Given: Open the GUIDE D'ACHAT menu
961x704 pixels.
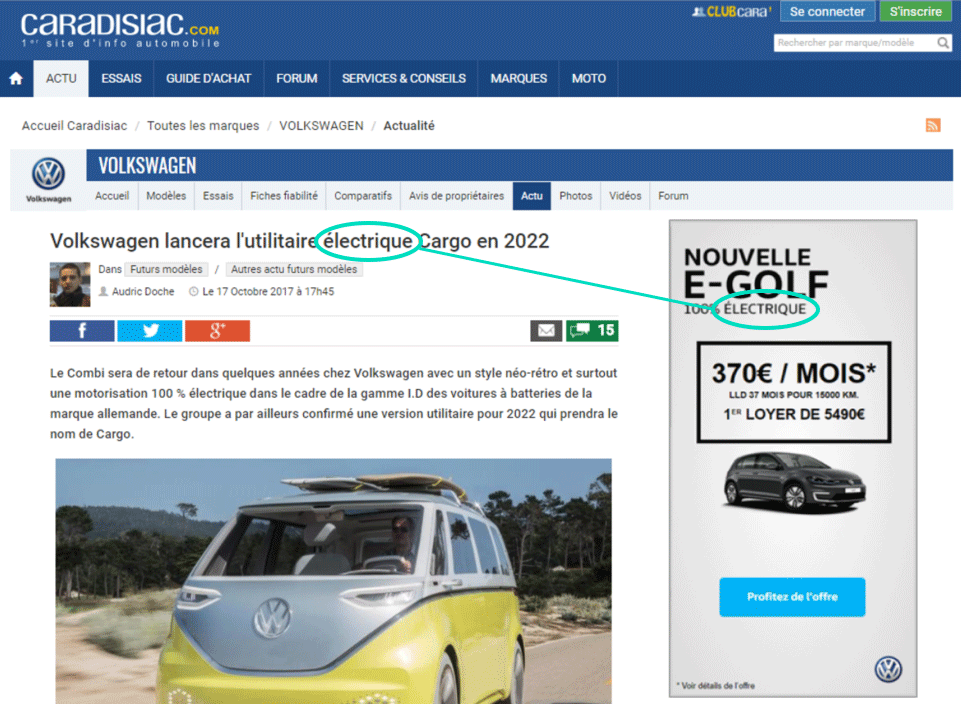Looking at the screenshot, I should [x=208, y=79].
